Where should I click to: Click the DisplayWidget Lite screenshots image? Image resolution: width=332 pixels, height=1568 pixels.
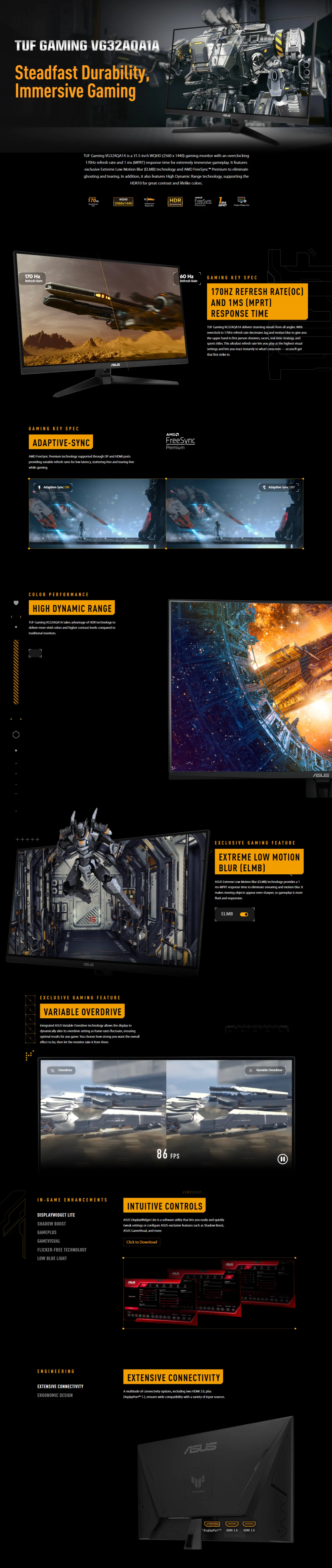(210, 1292)
